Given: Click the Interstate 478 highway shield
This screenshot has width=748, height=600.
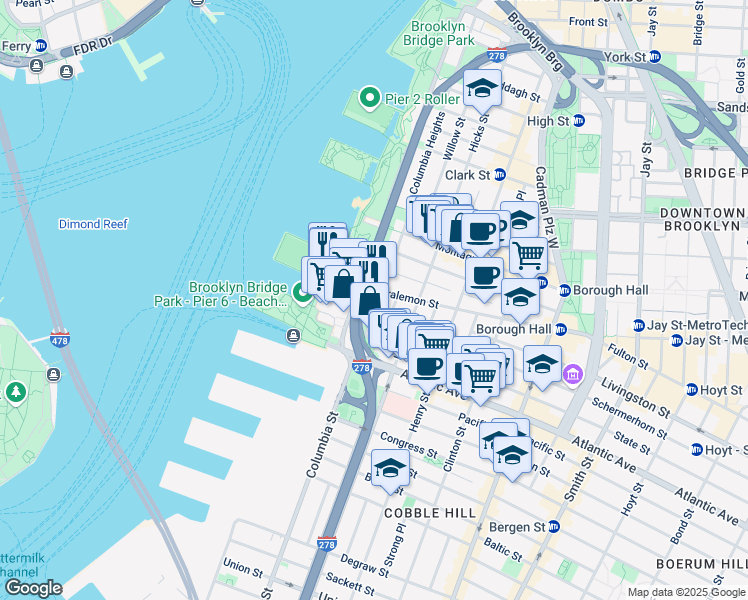Looking at the screenshot, I should 60,339.
